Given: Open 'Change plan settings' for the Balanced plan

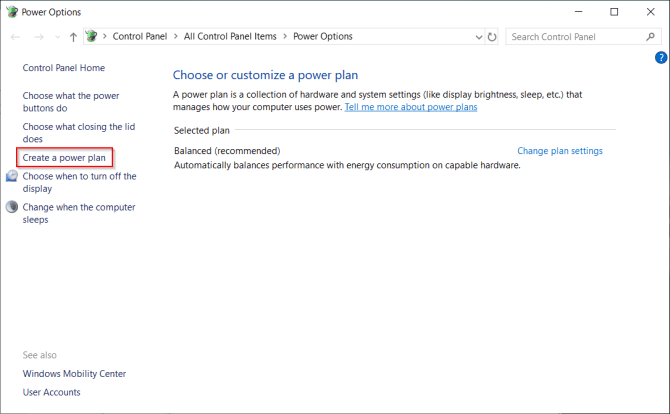Looking at the screenshot, I should coord(559,151).
